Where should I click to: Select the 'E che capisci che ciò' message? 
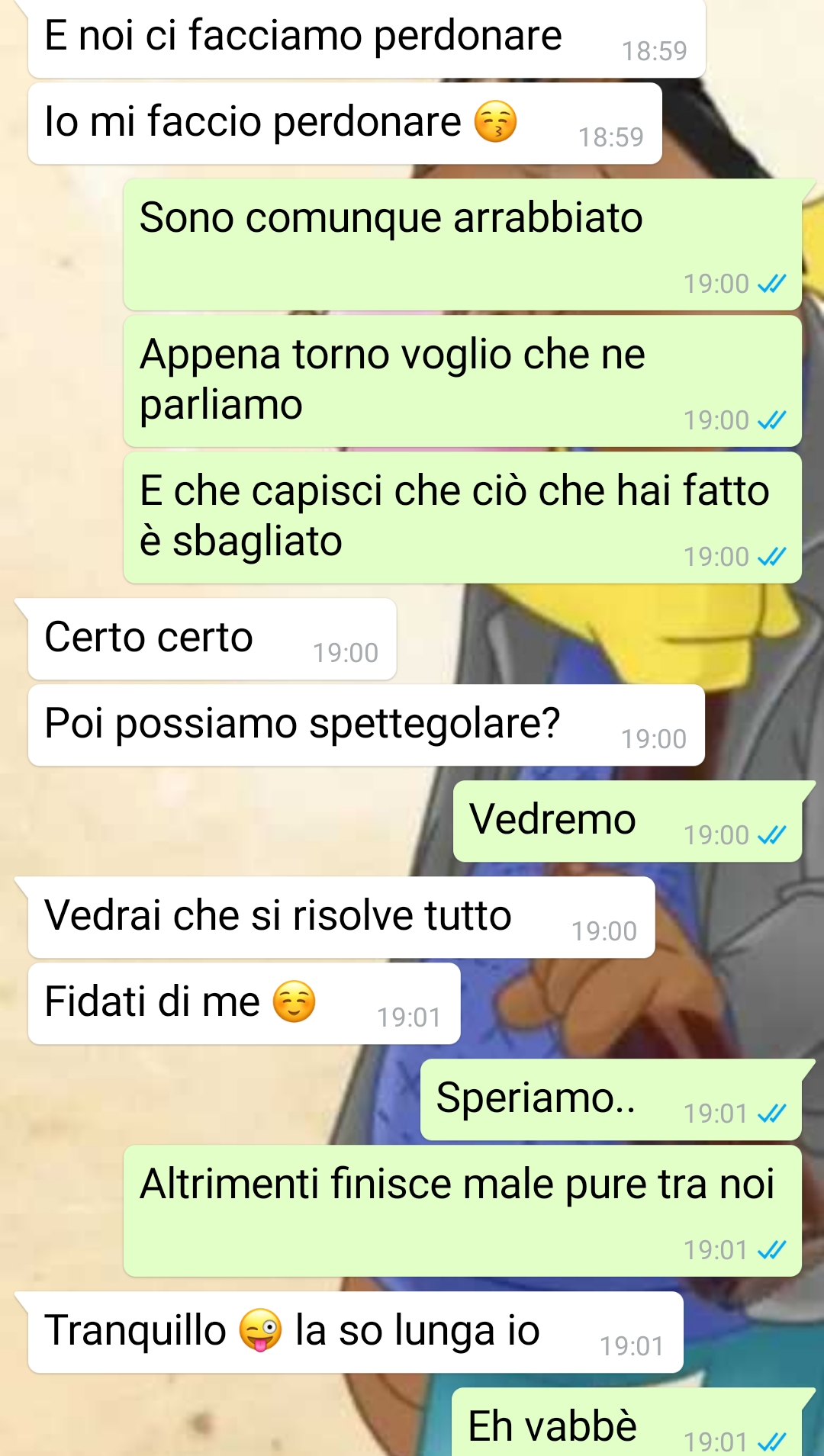[x=462, y=517]
